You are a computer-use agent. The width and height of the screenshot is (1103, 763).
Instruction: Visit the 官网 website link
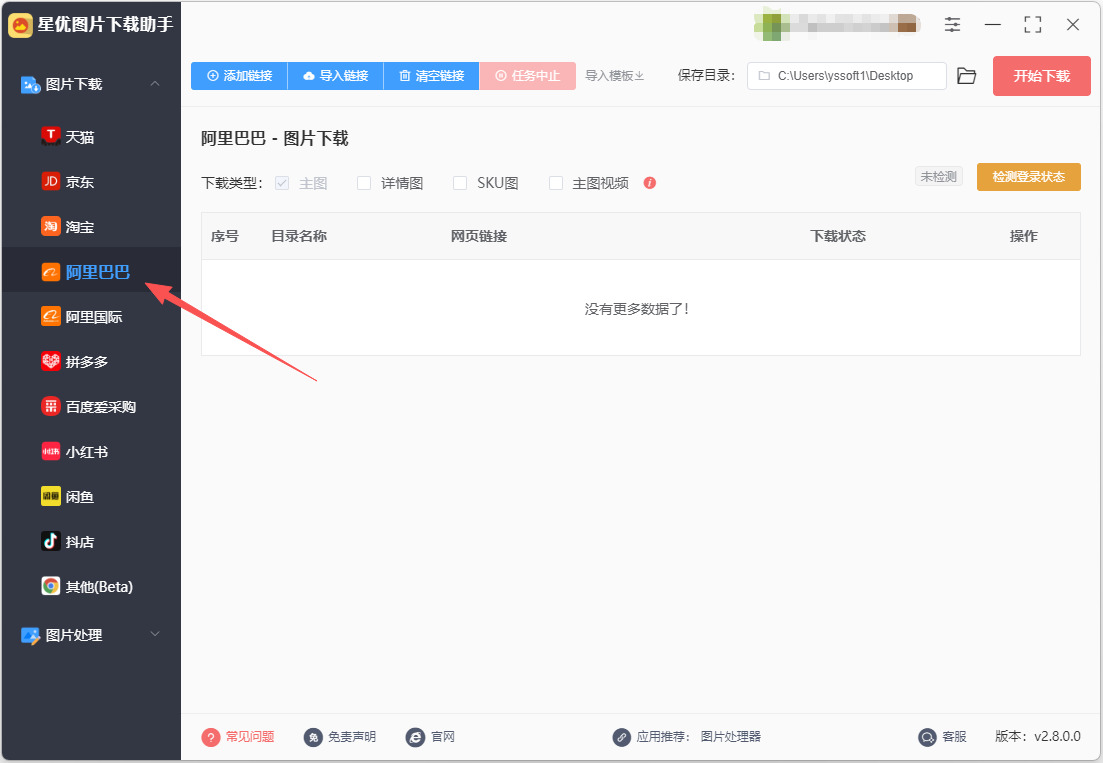[x=431, y=737]
